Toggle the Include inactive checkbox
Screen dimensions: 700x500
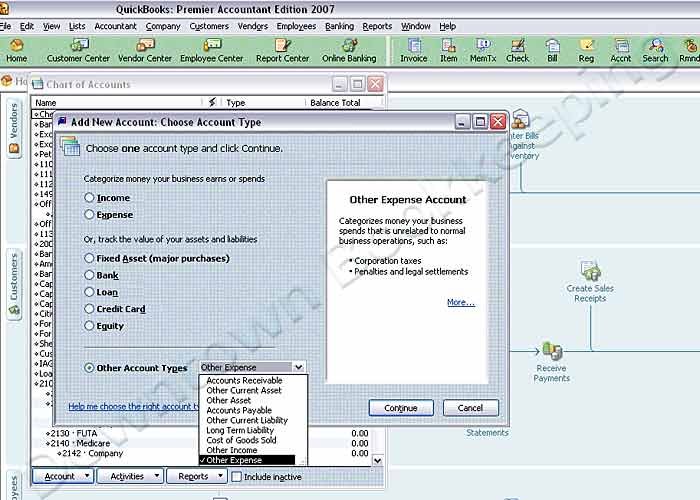click(237, 476)
